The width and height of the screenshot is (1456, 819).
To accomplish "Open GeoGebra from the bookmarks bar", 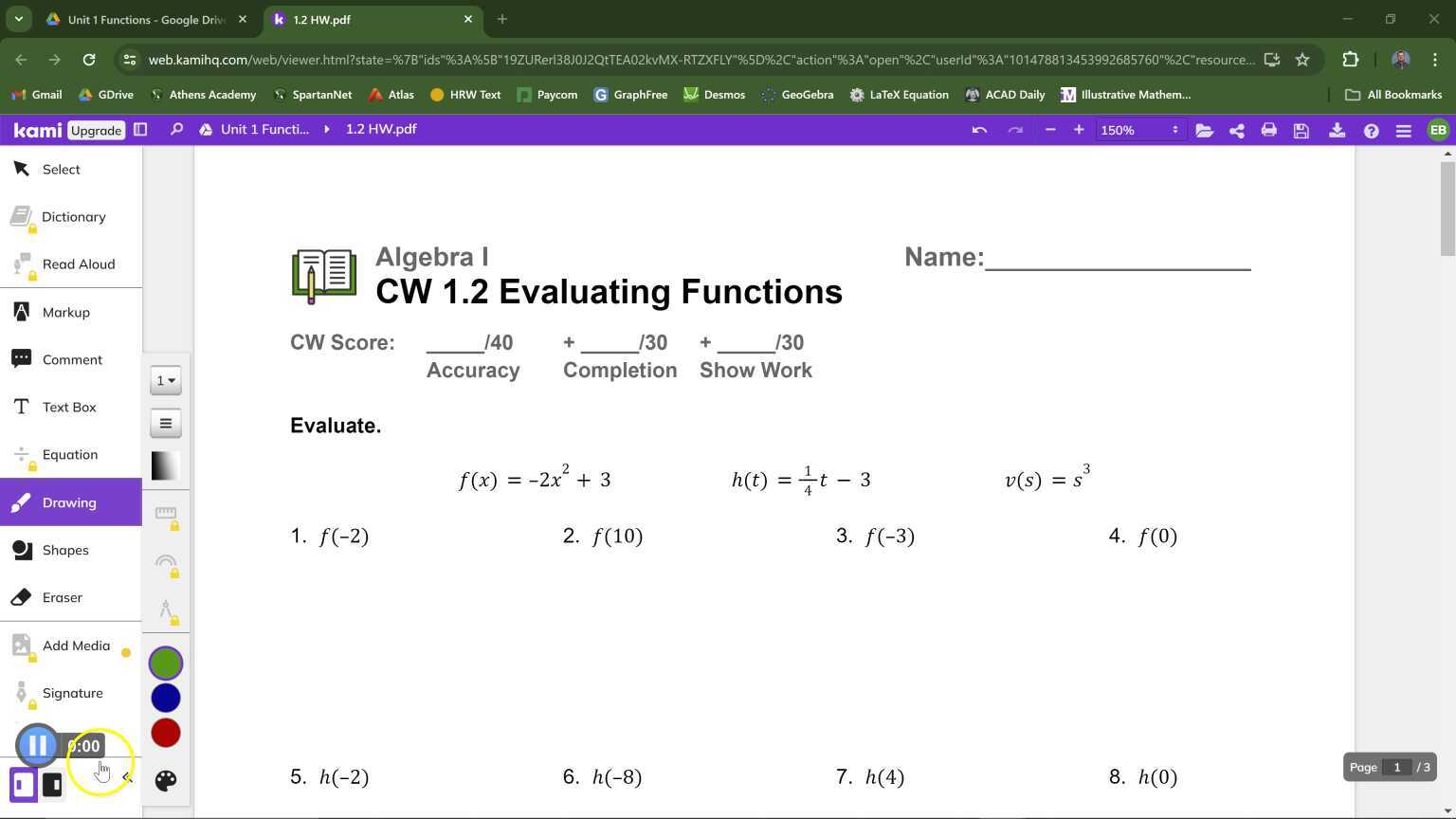I will [x=797, y=94].
